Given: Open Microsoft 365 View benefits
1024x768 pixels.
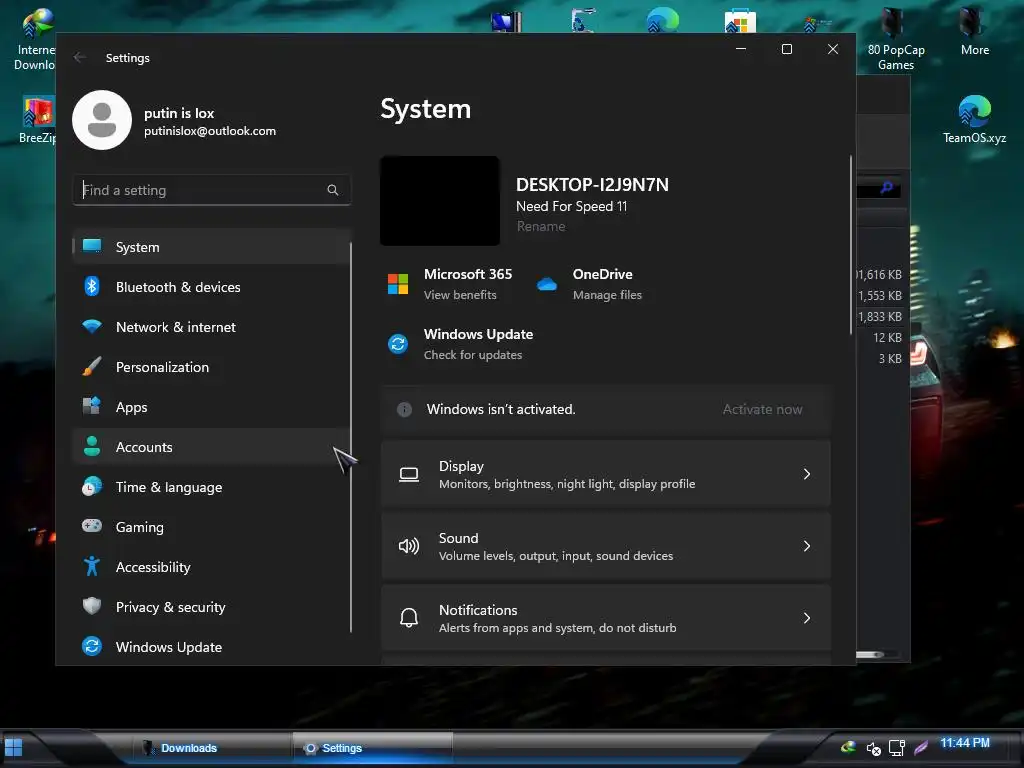Looking at the screenshot, I should 460,295.
